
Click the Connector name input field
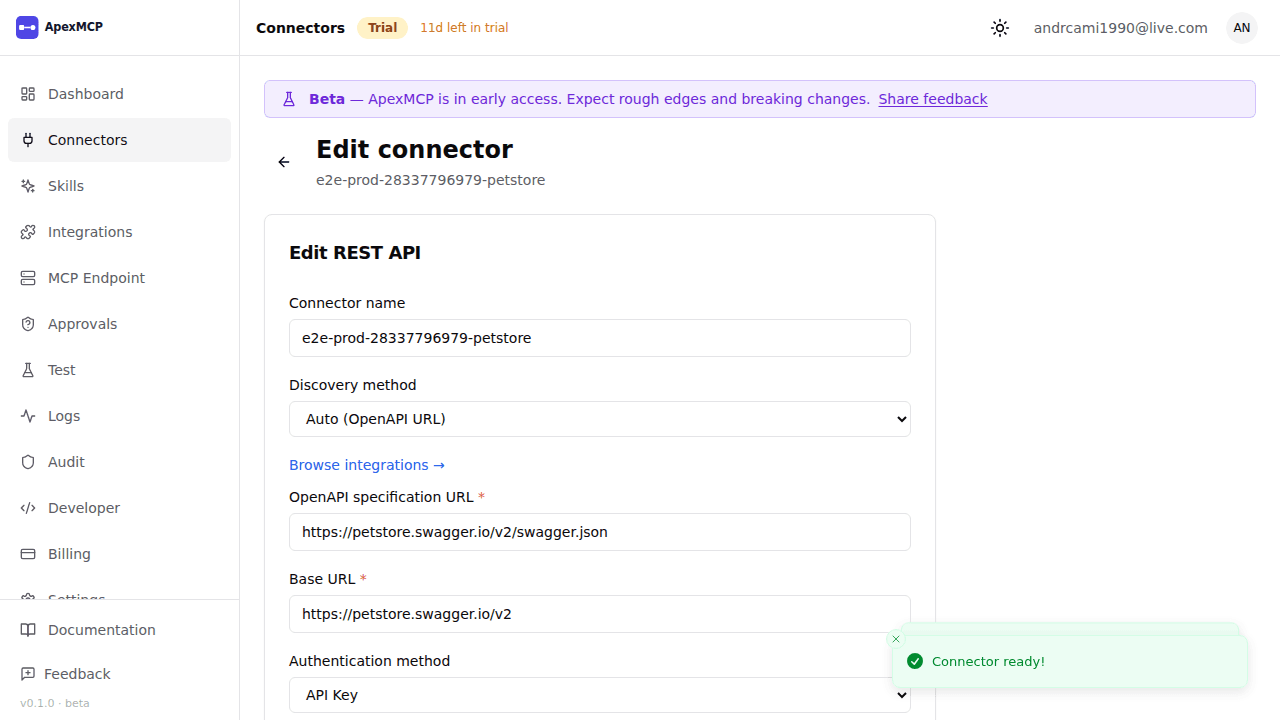pos(600,338)
